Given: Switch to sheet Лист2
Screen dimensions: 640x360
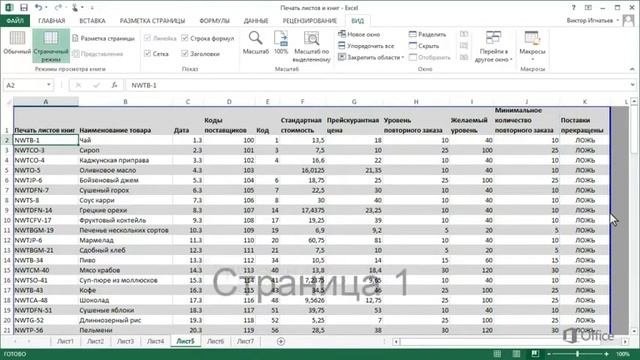Looking at the screenshot, I should tap(96, 341).
